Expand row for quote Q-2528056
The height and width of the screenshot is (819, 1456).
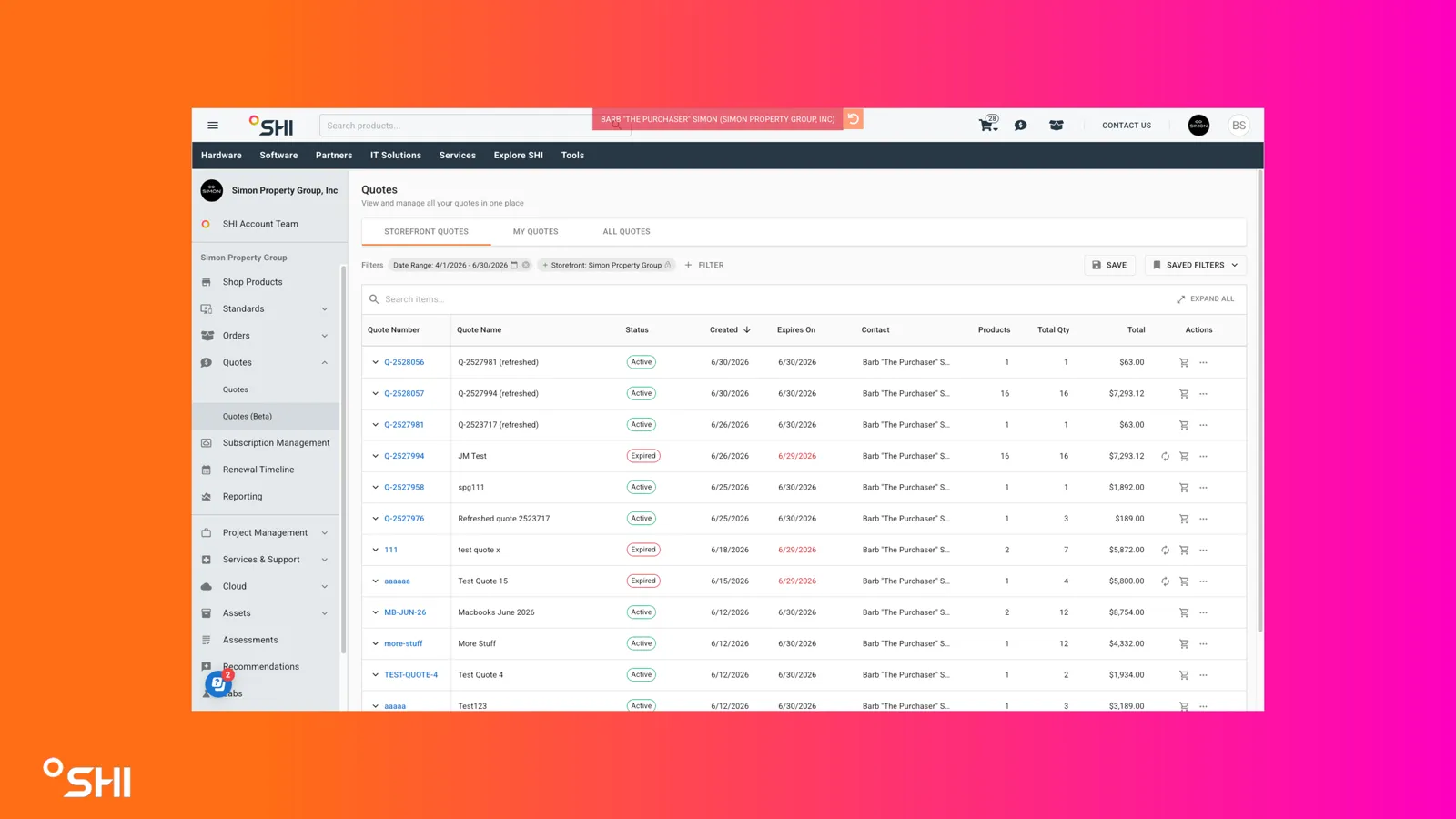(x=375, y=362)
